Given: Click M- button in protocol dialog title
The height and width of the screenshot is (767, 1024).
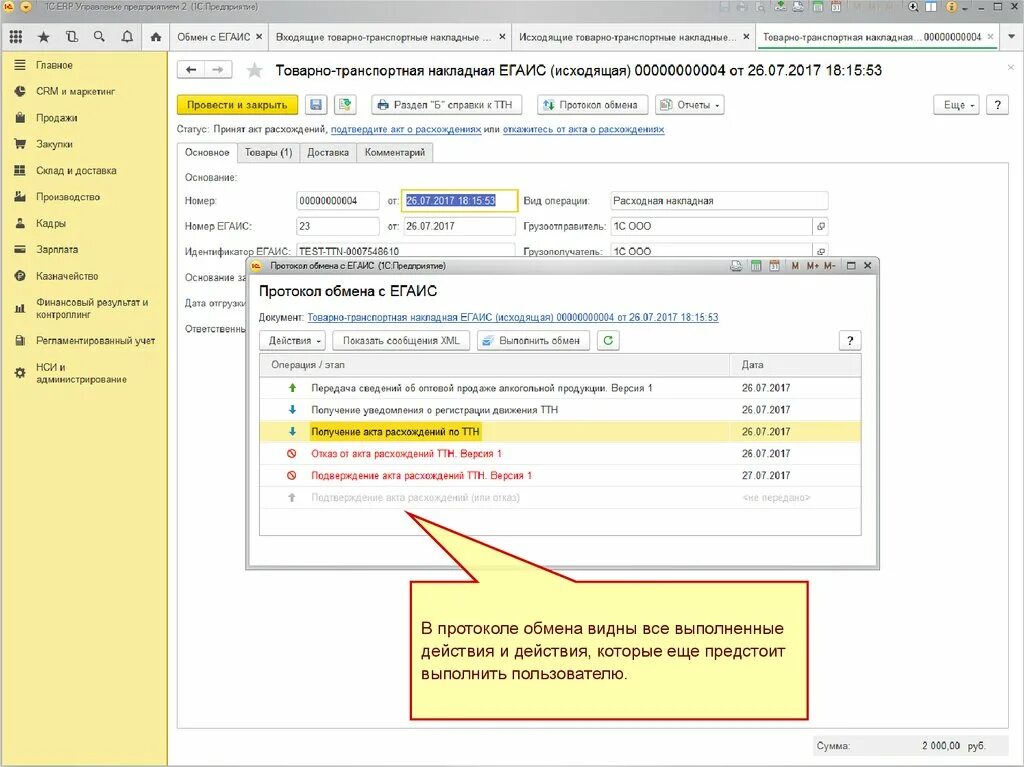Looking at the screenshot, I should click(829, 266).
